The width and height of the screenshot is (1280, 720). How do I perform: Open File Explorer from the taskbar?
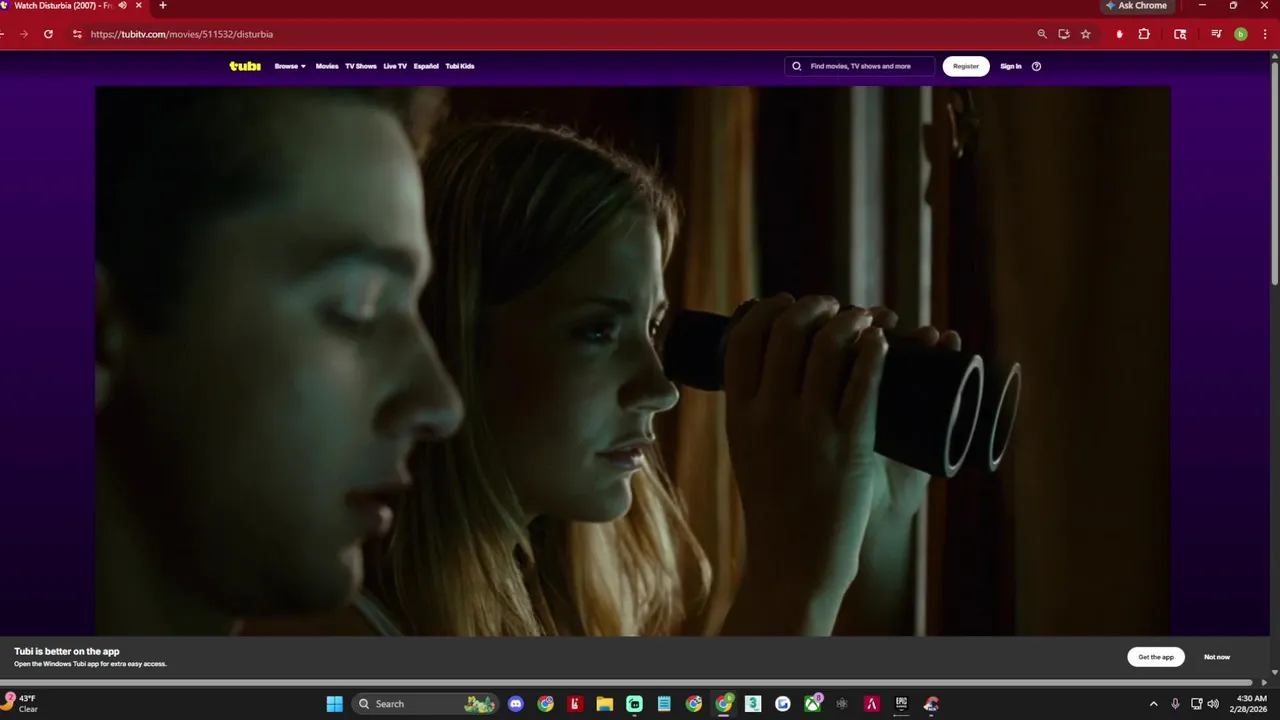click(604, 704)
